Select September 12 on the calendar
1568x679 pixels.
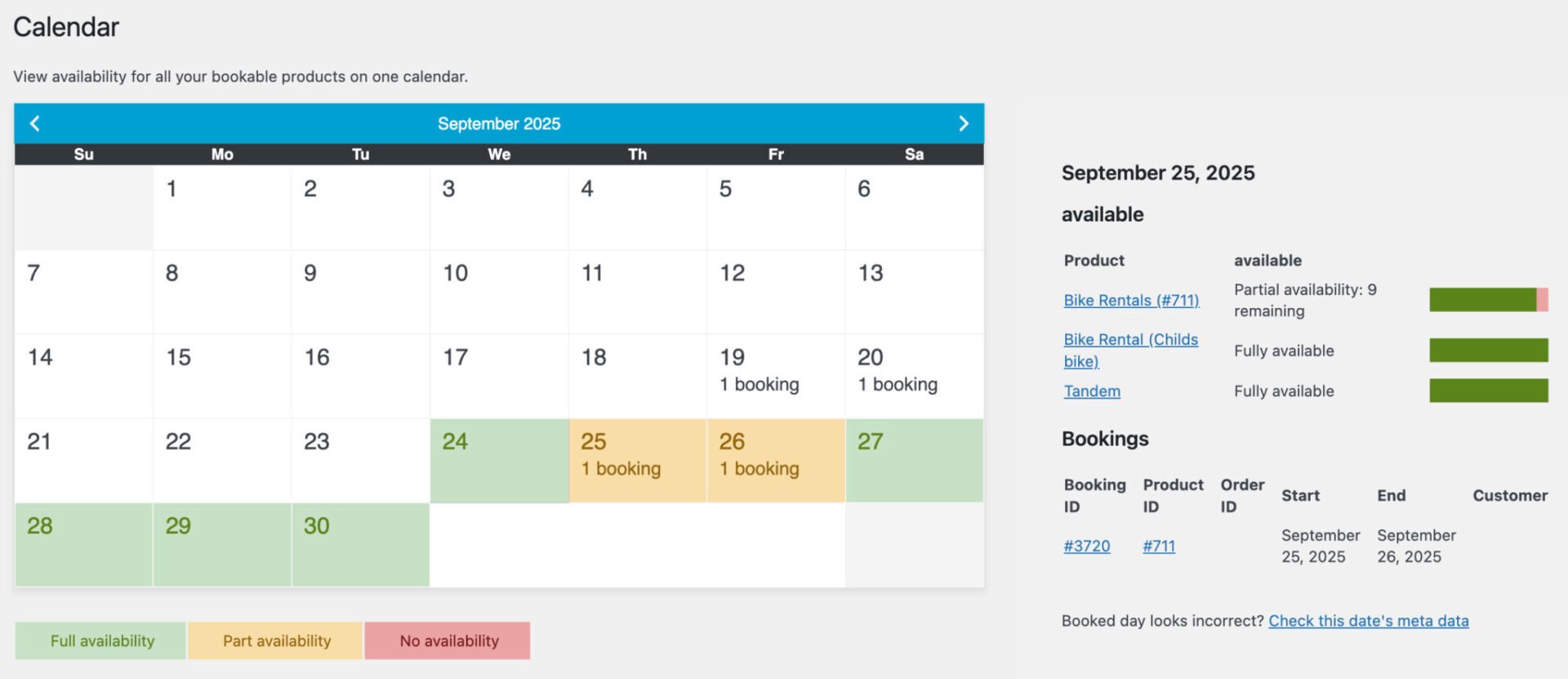[x=776, y=293]
